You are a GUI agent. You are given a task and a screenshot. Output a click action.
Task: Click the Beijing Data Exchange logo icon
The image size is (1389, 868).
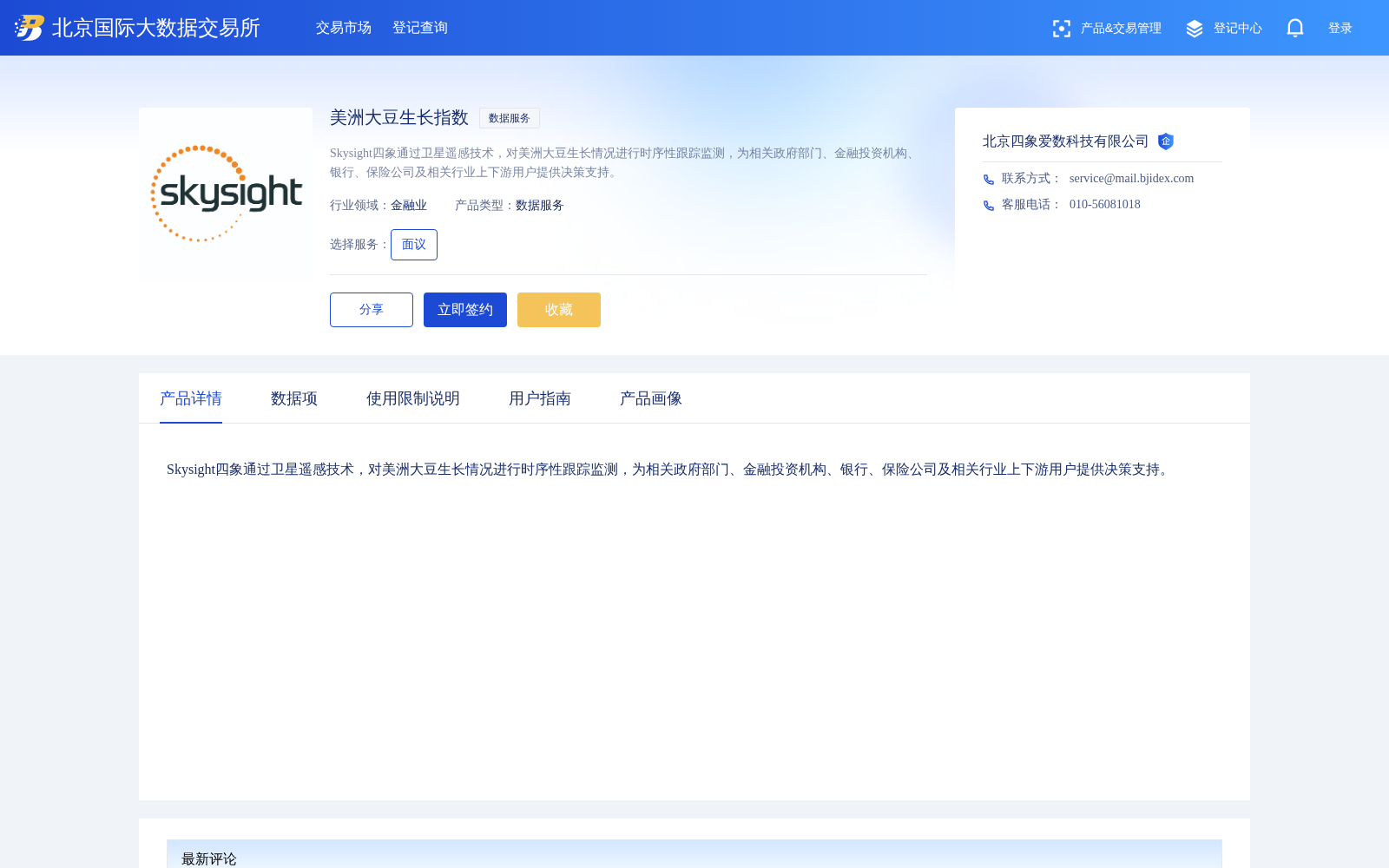(30, 28)
